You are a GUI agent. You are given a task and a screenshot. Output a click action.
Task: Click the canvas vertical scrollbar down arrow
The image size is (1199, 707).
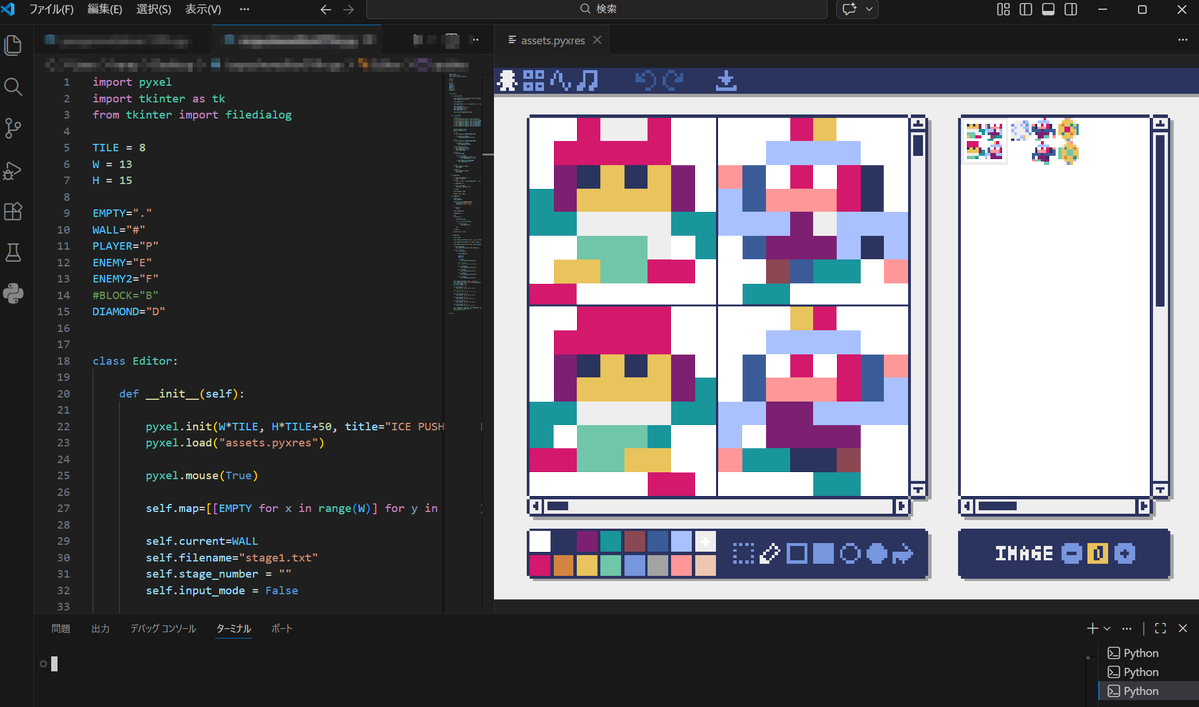coord(918,489)
